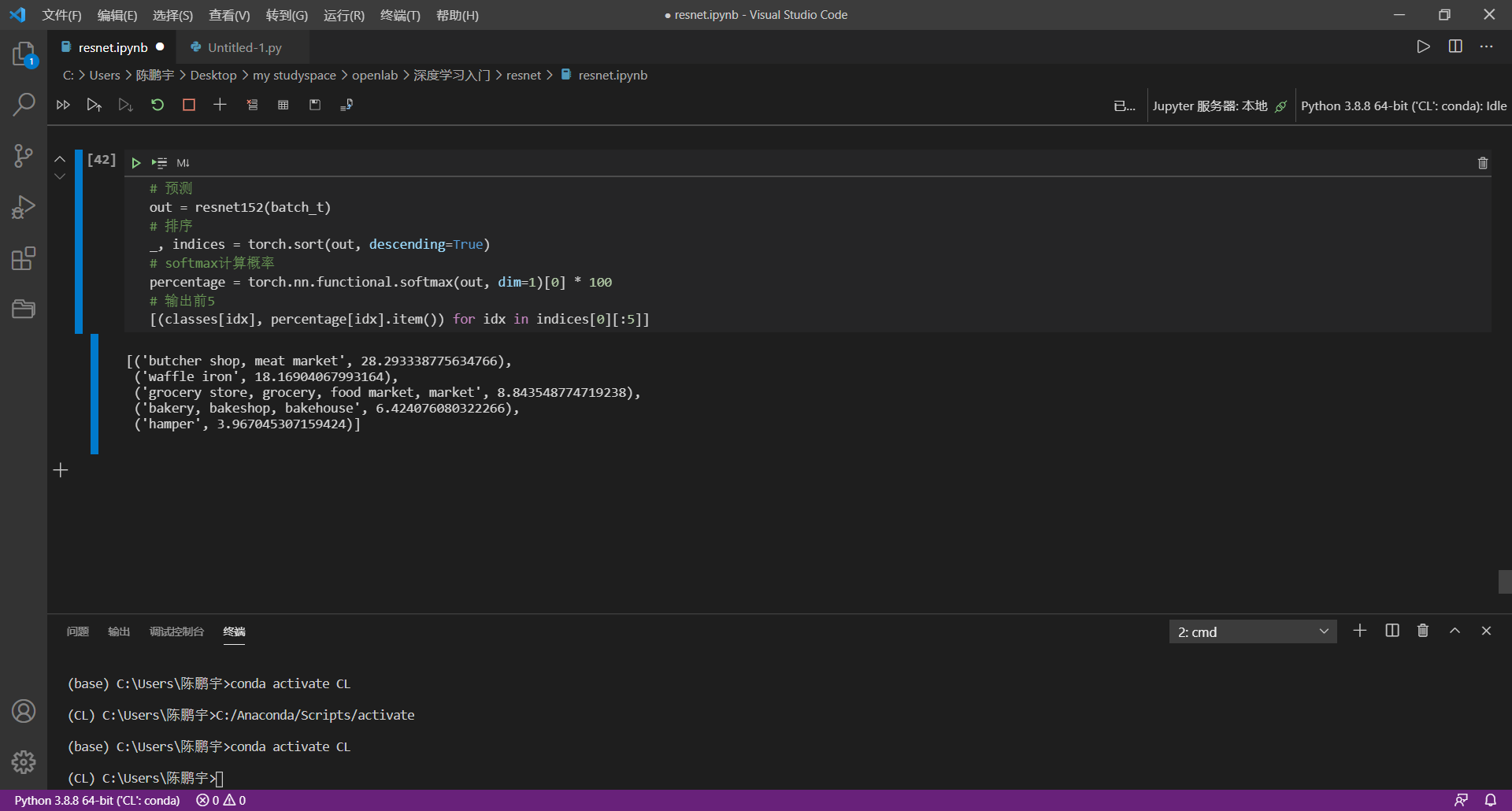This screenshot has width=1512, height=811.
Task: Close the bottom panel
Action: coord(1486,631)
